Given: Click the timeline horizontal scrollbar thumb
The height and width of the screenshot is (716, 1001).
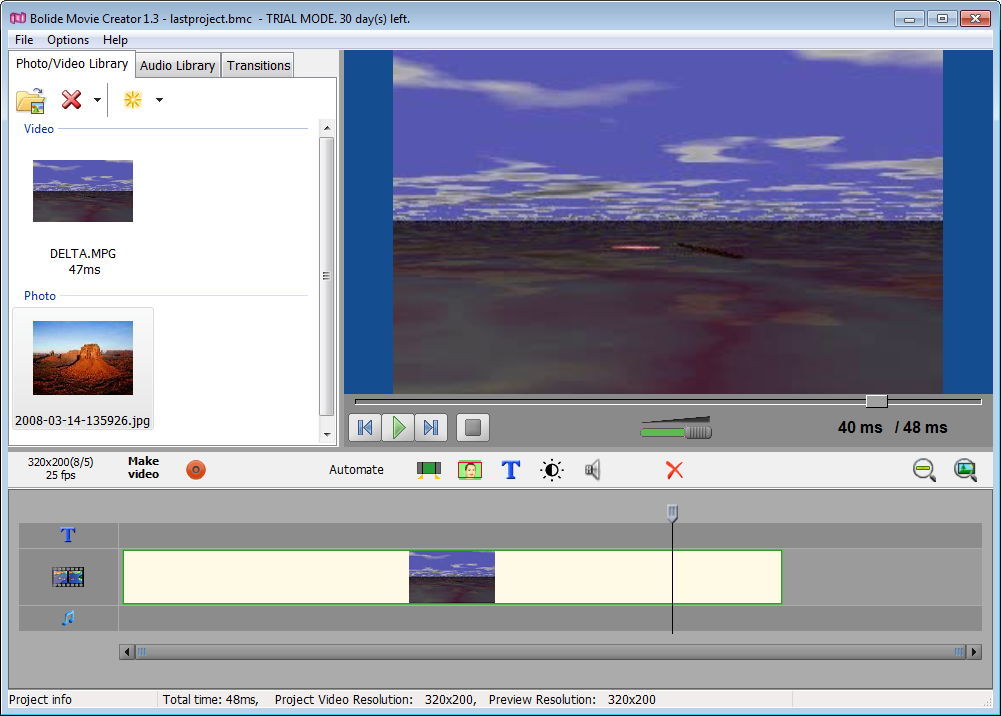Looking at the screenshot, I should tap(550, 652).
